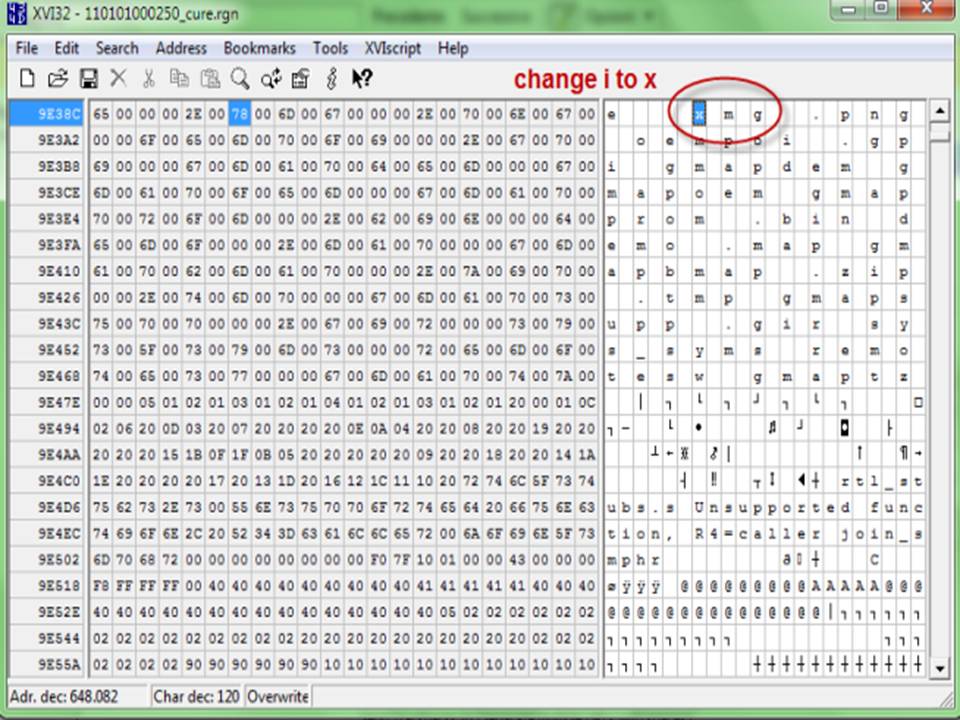The width and height of the screenshot is (960, 720).
Task: Minimize the XVI32 window
Action: click(x=848, y=8)
